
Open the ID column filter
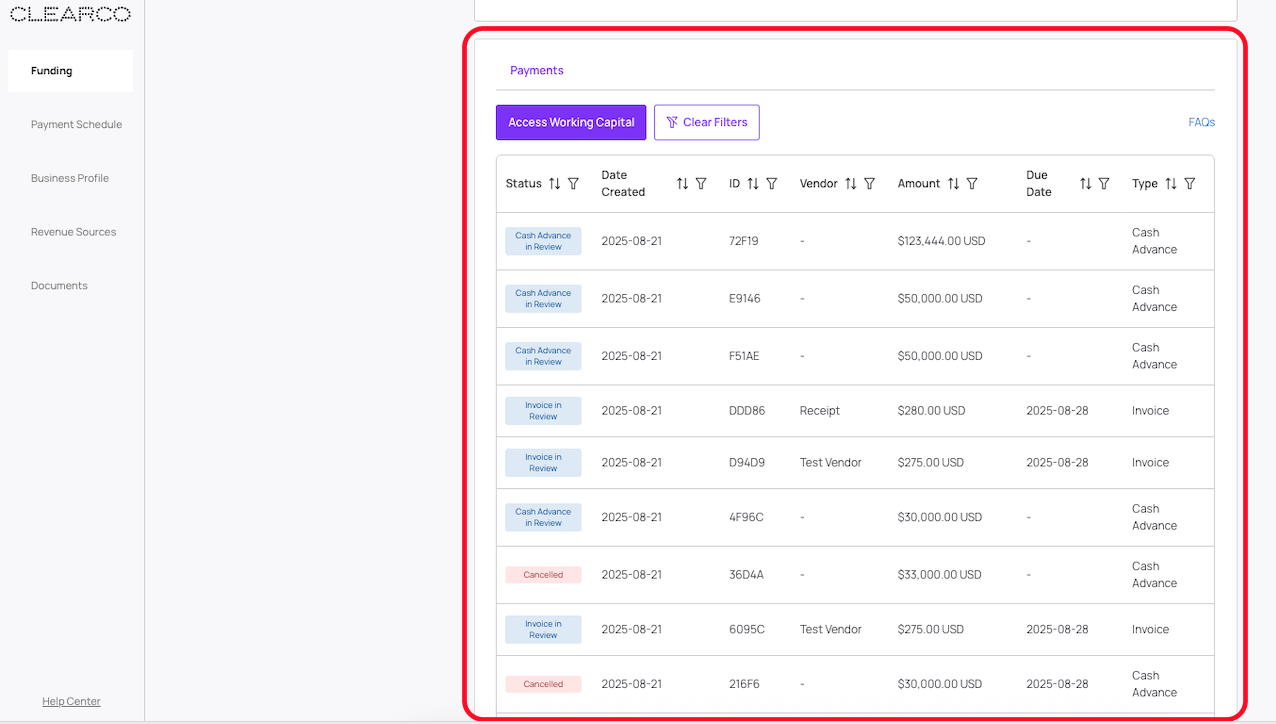point(771,184)
